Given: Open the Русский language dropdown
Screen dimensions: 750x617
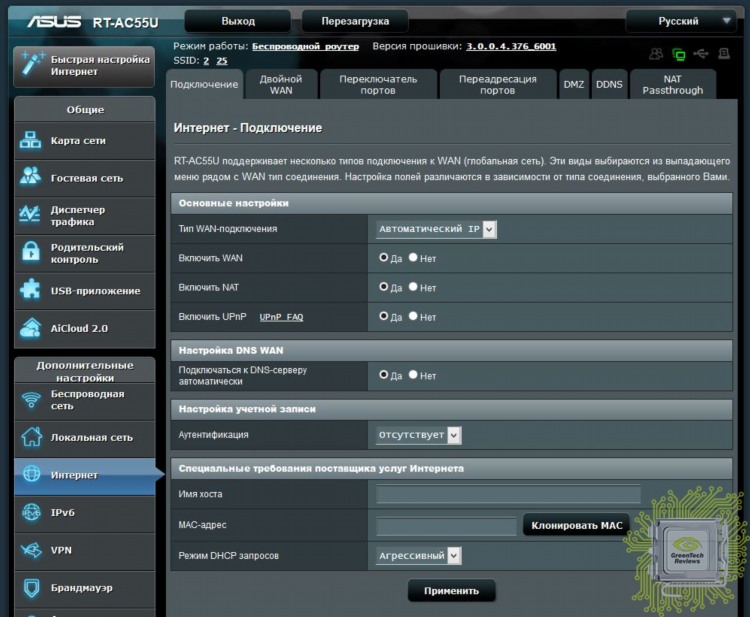Looking at the screenshot, I should 681,22.
